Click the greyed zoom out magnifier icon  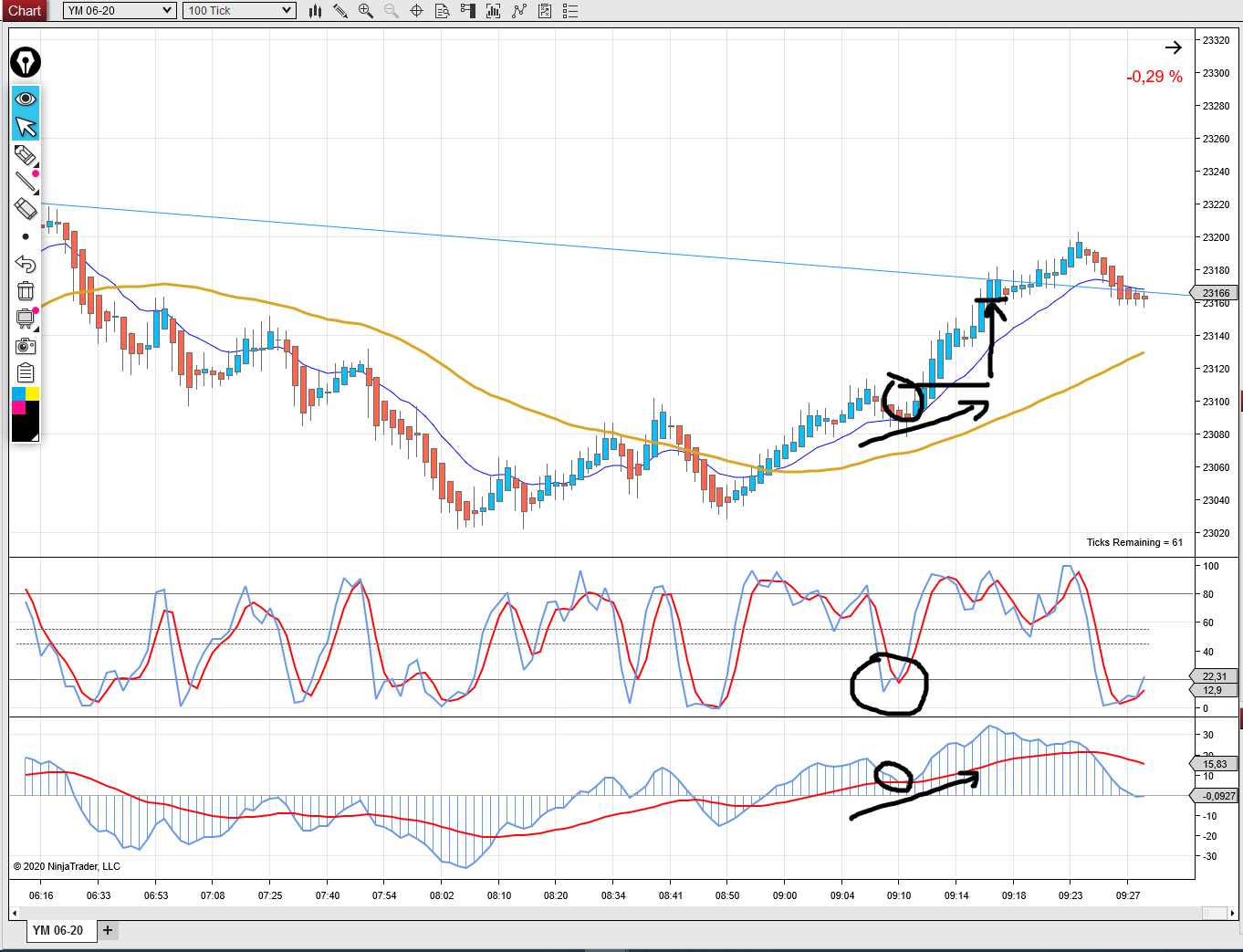[x=392, y=11]
